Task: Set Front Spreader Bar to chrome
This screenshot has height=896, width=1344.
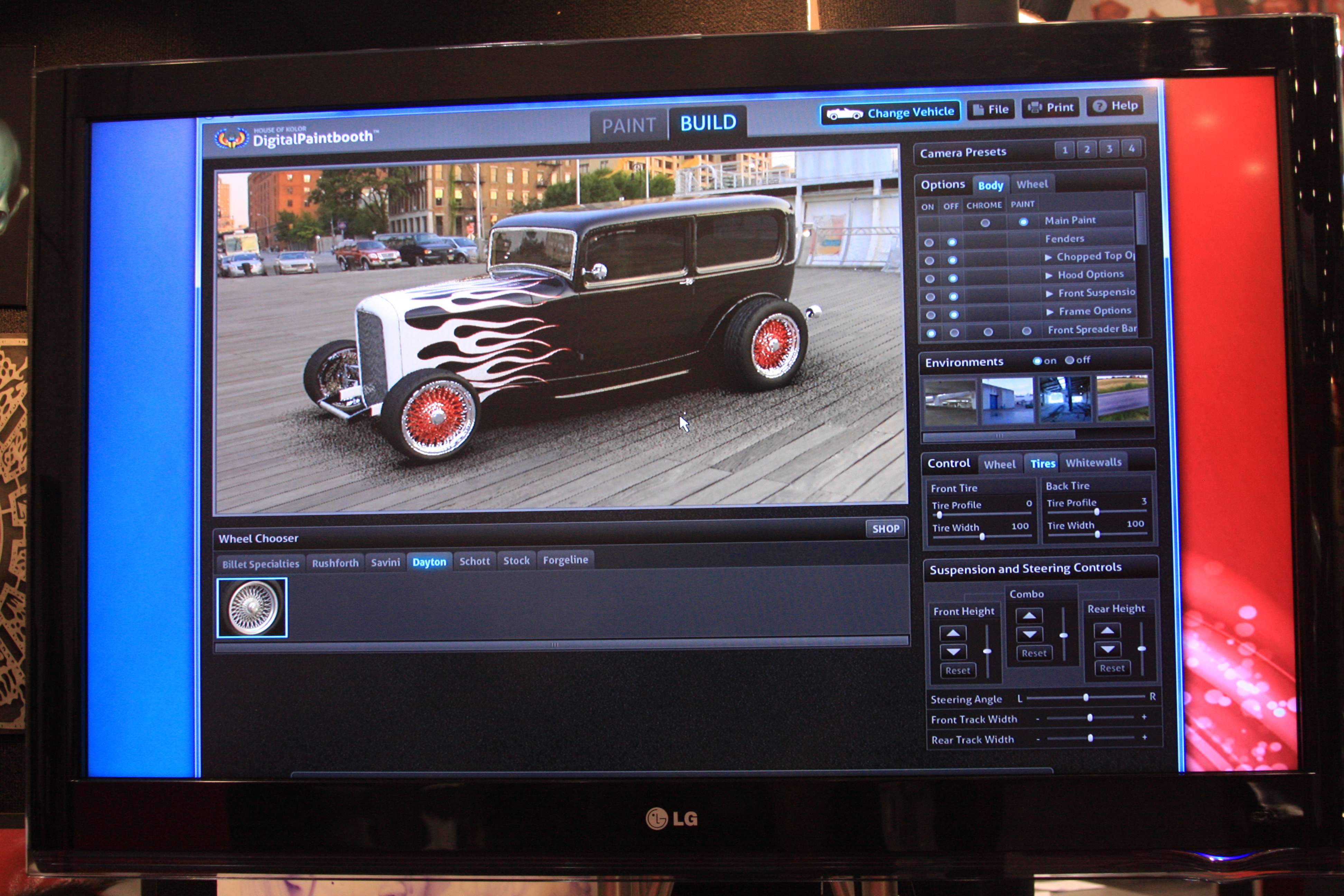Action: point(988,332)
